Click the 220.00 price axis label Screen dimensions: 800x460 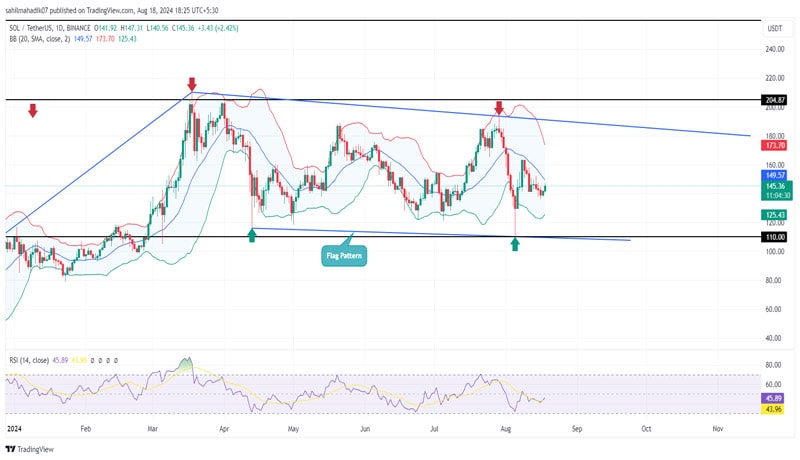[x=774, y=78]
